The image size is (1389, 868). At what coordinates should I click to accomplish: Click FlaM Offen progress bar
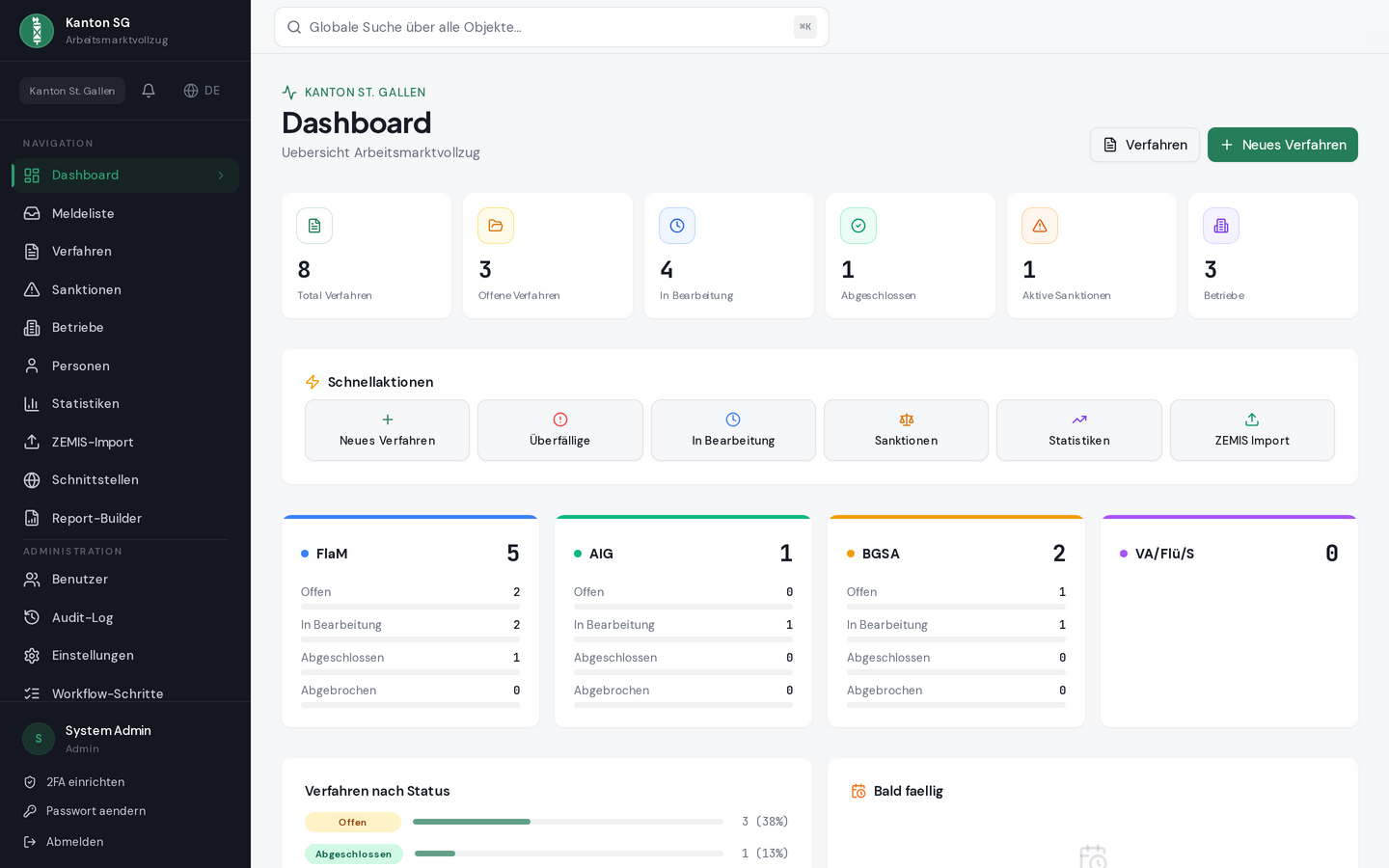point(410,607)
